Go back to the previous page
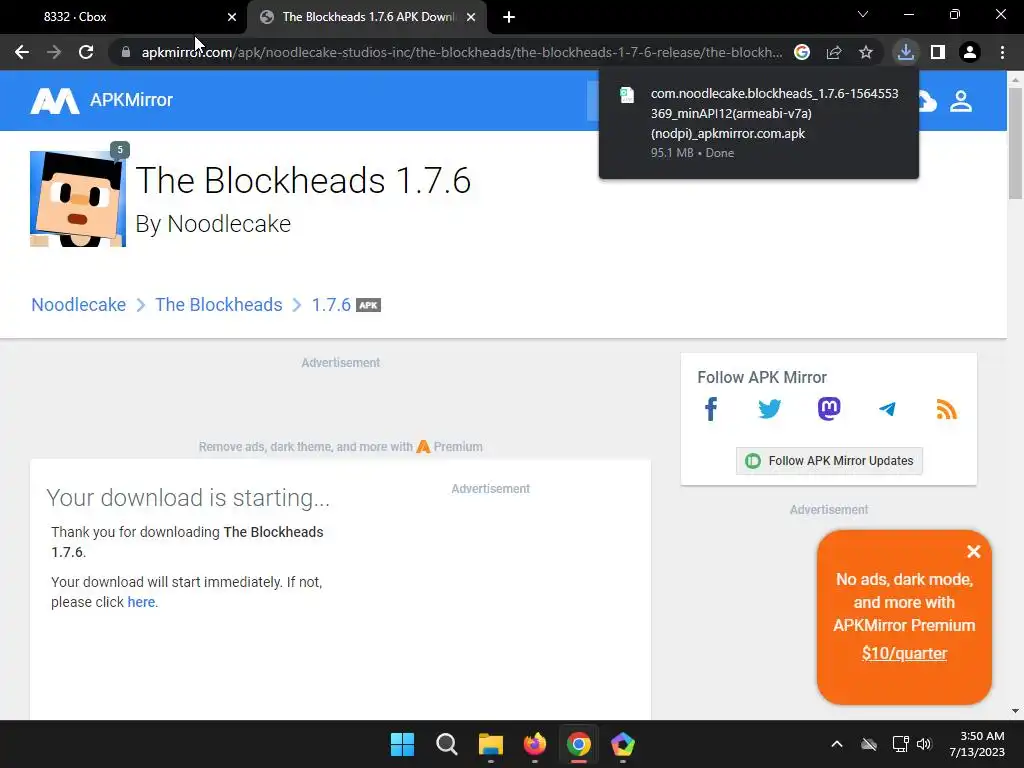1024x768 pixels. coord(22,52)
